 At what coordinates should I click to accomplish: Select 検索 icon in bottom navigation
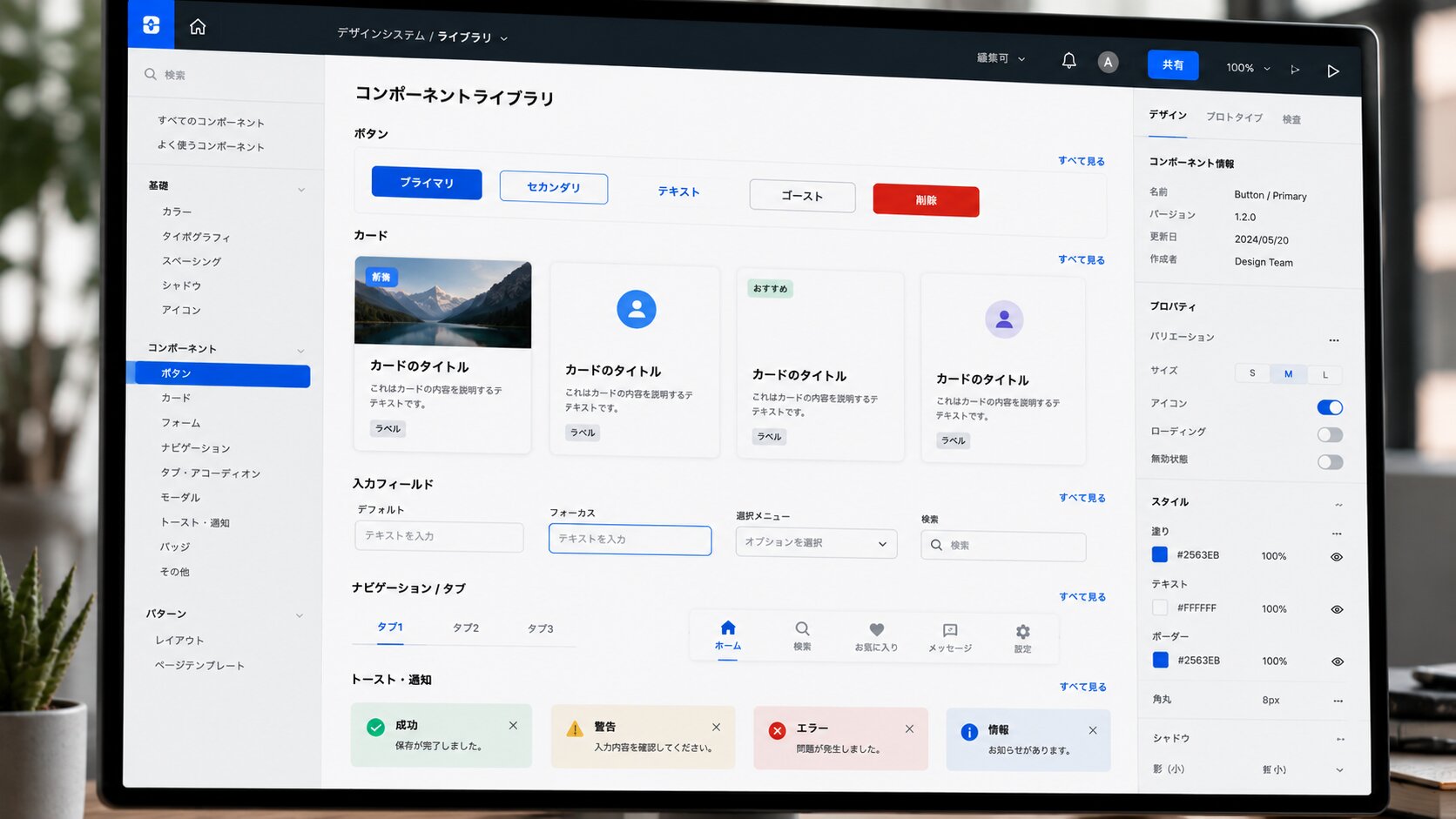tap(802, 628)
